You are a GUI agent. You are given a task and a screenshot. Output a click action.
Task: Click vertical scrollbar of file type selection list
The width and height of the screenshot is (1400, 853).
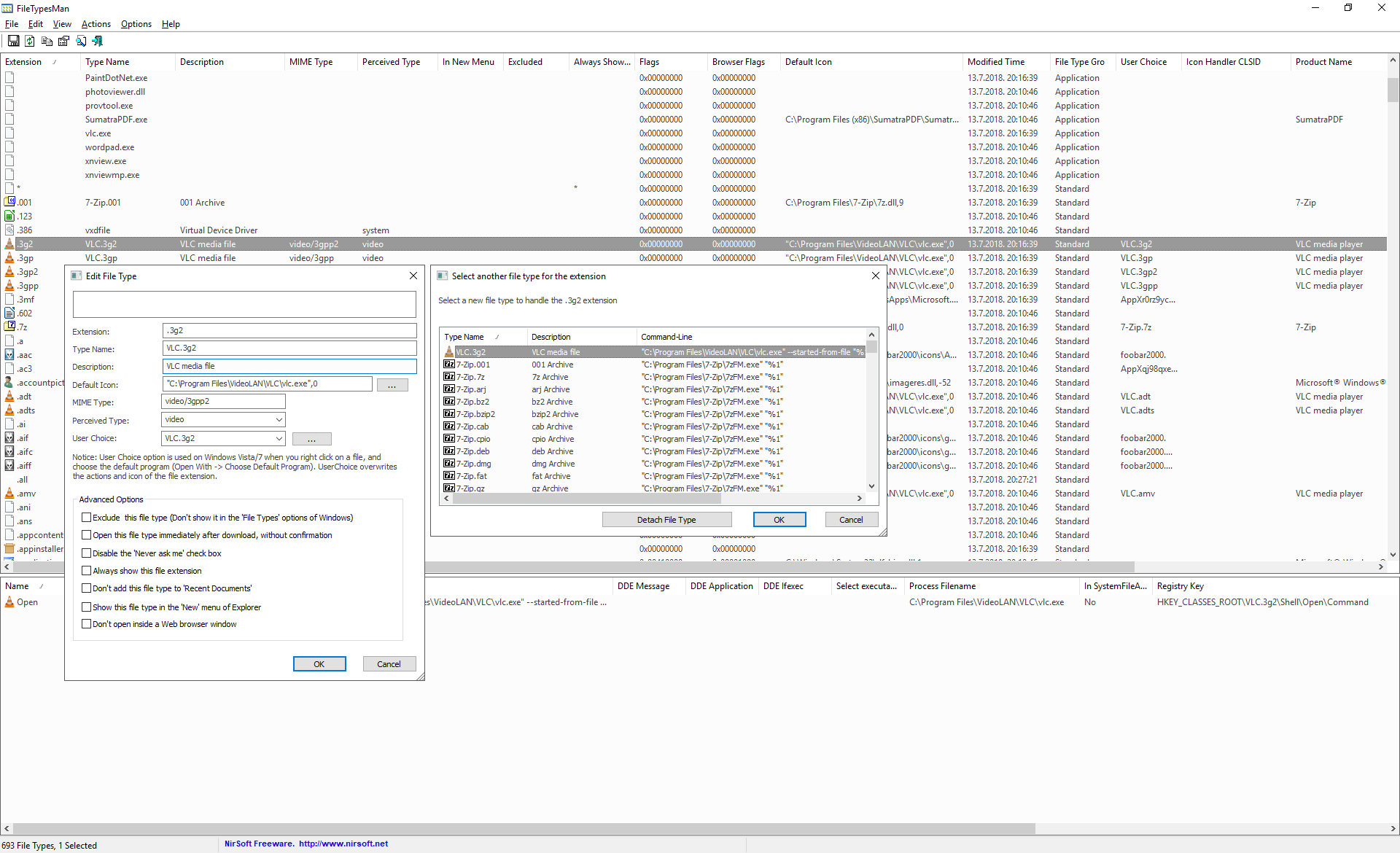(x=871, y=411)
